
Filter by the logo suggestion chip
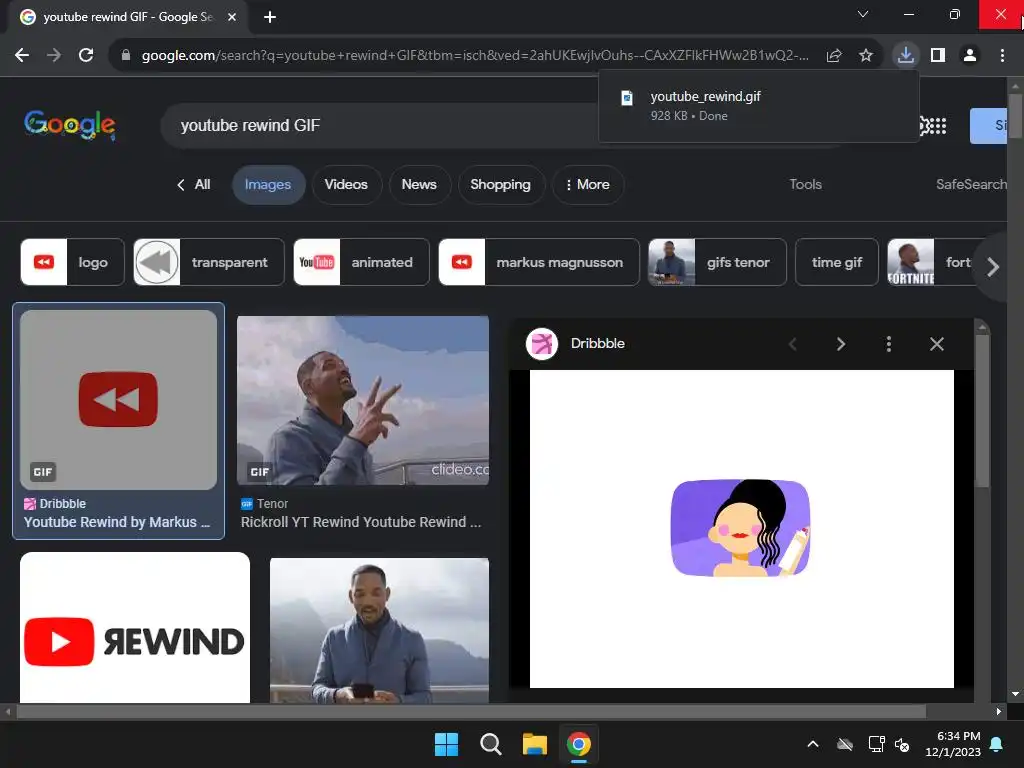click(x=72, y=263)
